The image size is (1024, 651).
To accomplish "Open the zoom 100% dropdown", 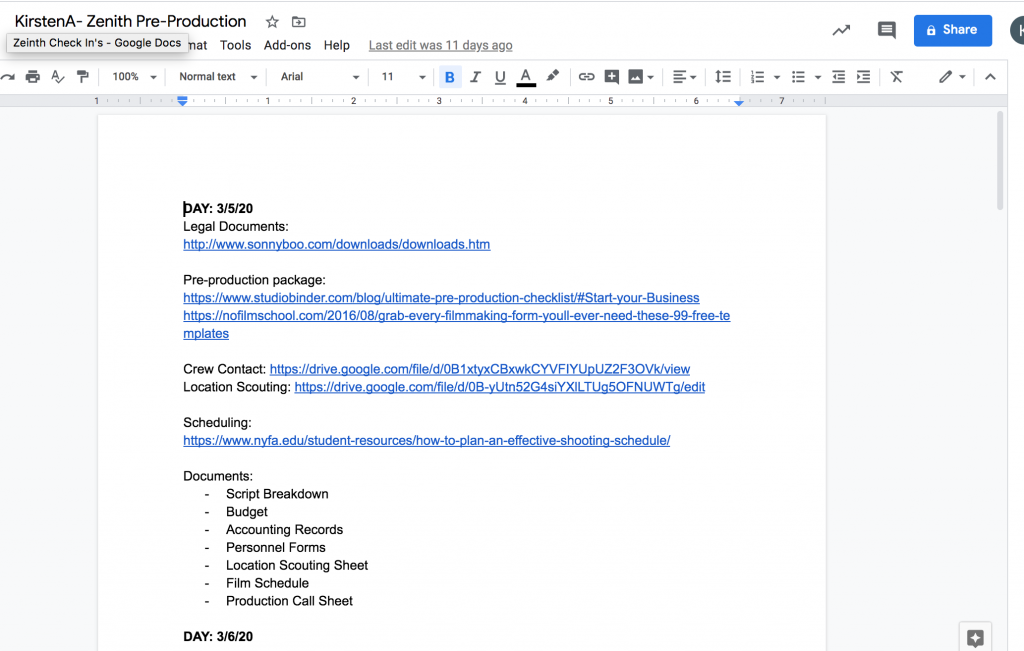I will (134, 77).
